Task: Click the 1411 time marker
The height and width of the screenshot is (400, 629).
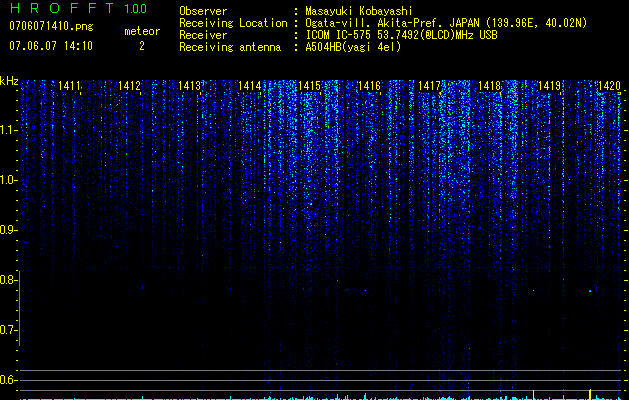Action: point(69,85)
